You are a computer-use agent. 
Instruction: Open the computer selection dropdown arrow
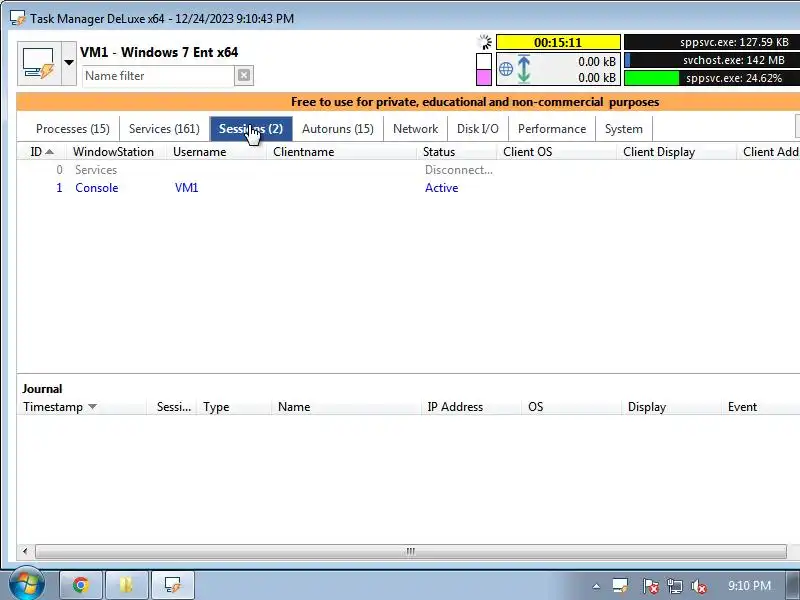coord(69,63)
